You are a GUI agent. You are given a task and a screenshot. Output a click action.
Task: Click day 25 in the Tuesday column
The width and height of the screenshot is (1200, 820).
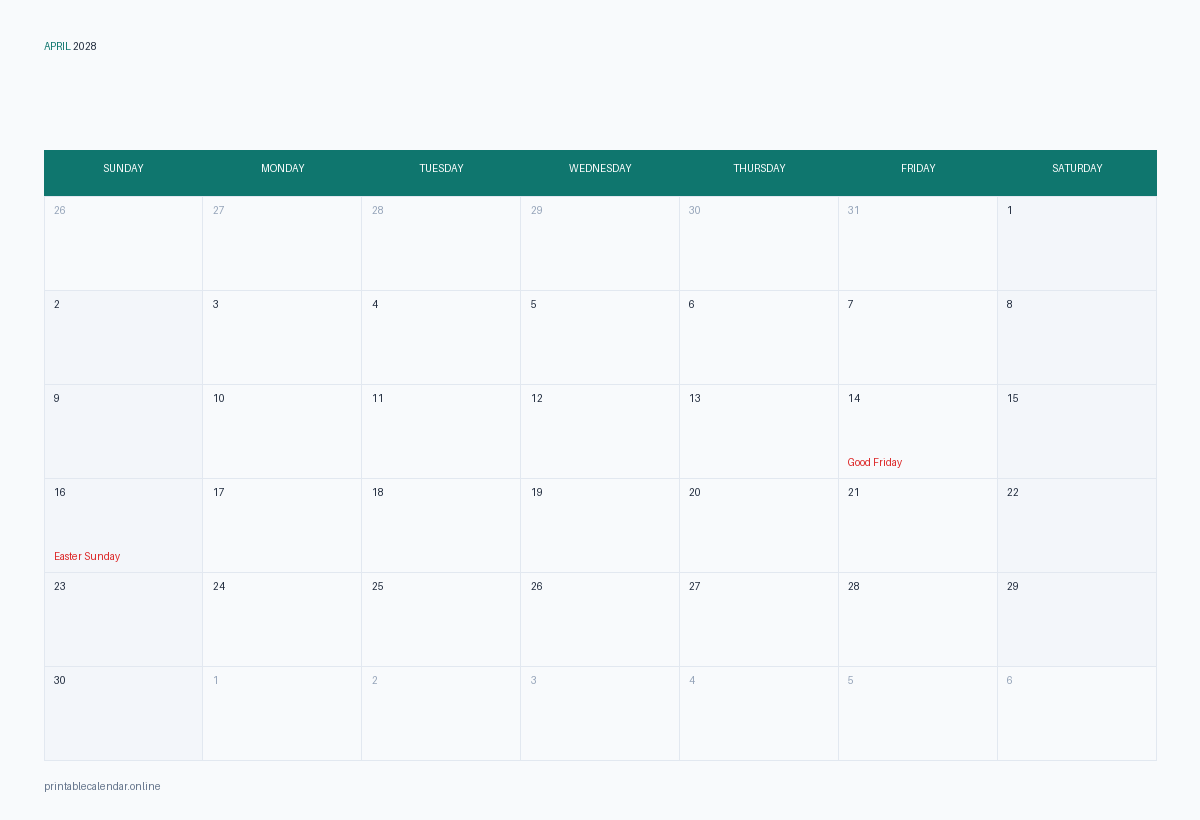point(441,619)
